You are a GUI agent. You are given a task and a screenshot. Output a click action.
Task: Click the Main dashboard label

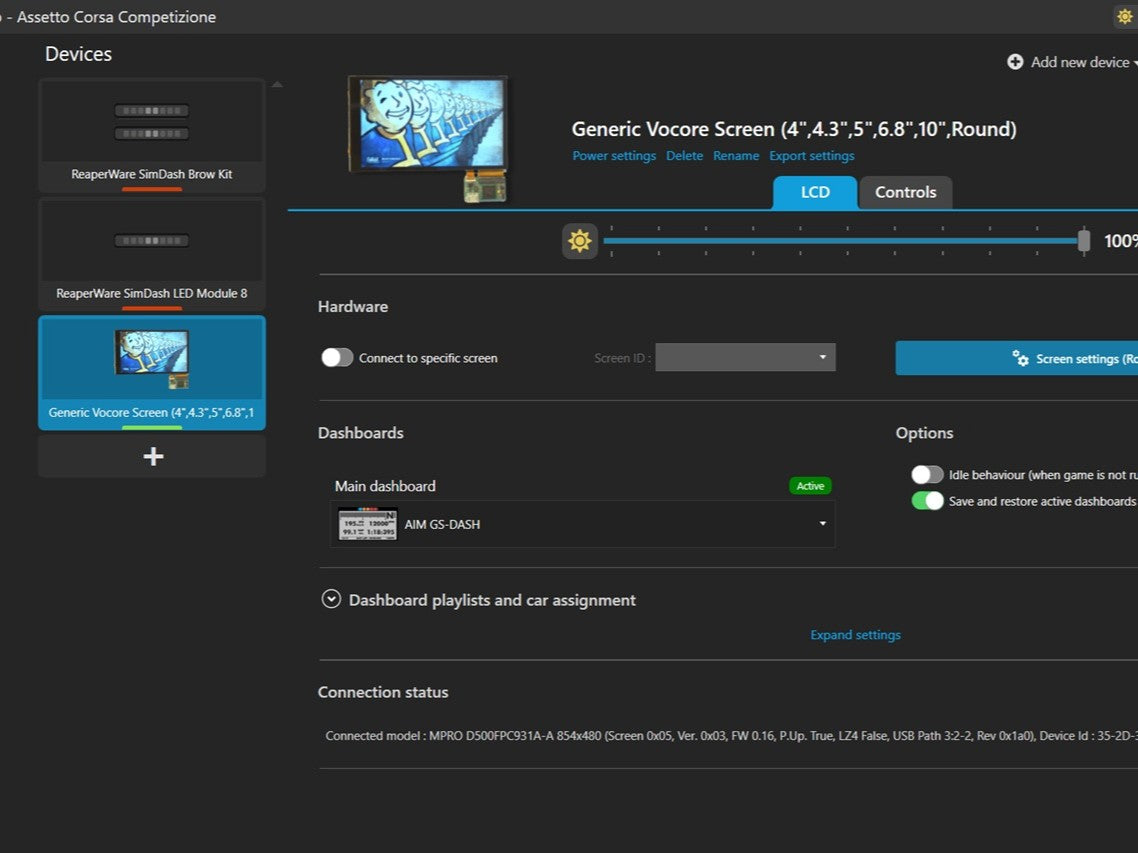coord(385,486)
